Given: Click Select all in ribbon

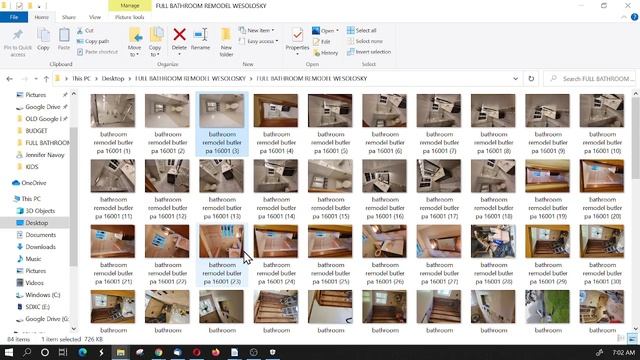Looking at the screenshot, I should 362,30.
